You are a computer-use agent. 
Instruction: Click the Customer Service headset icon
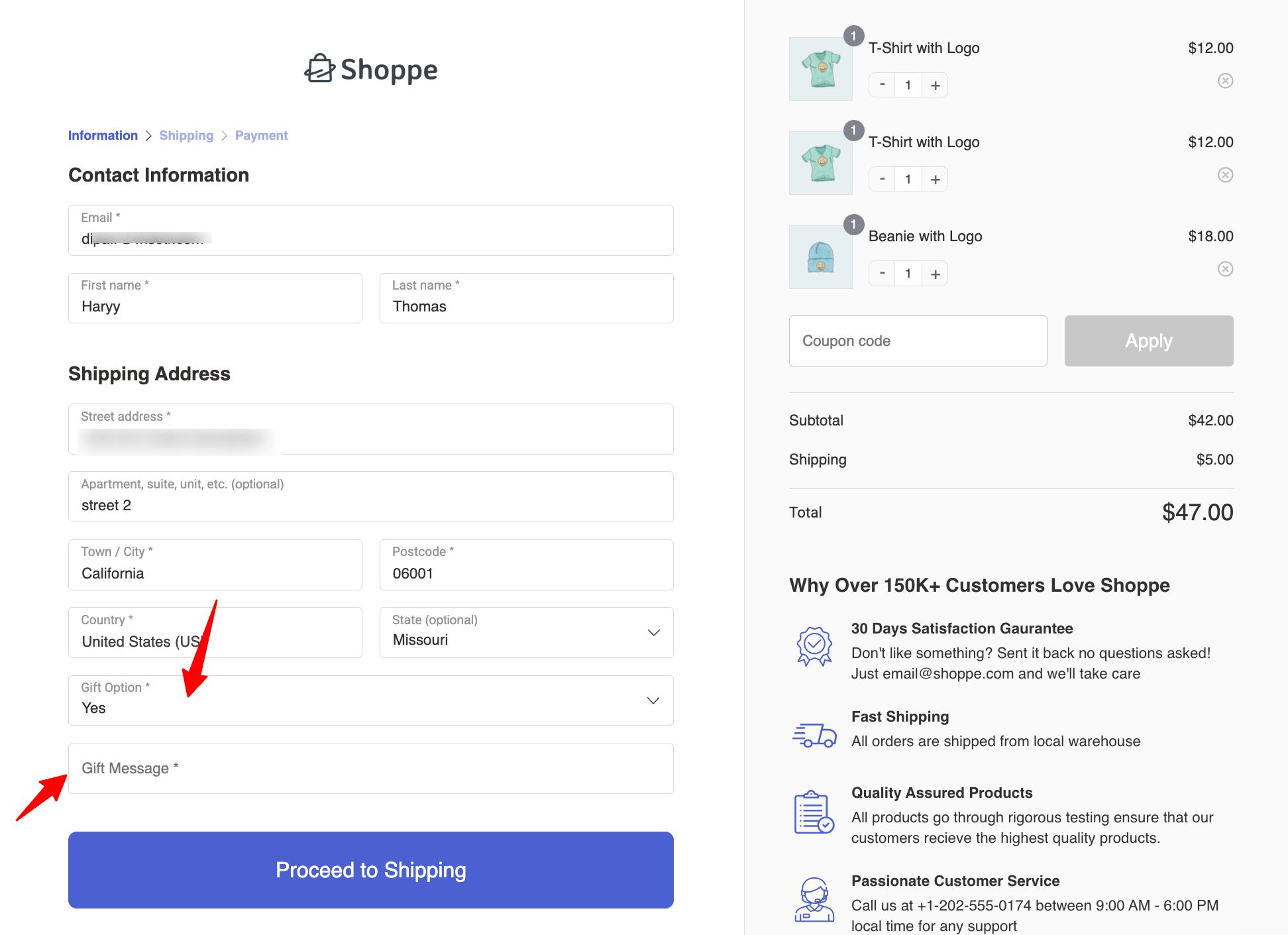pyautogui.click(x=814, y=900)
